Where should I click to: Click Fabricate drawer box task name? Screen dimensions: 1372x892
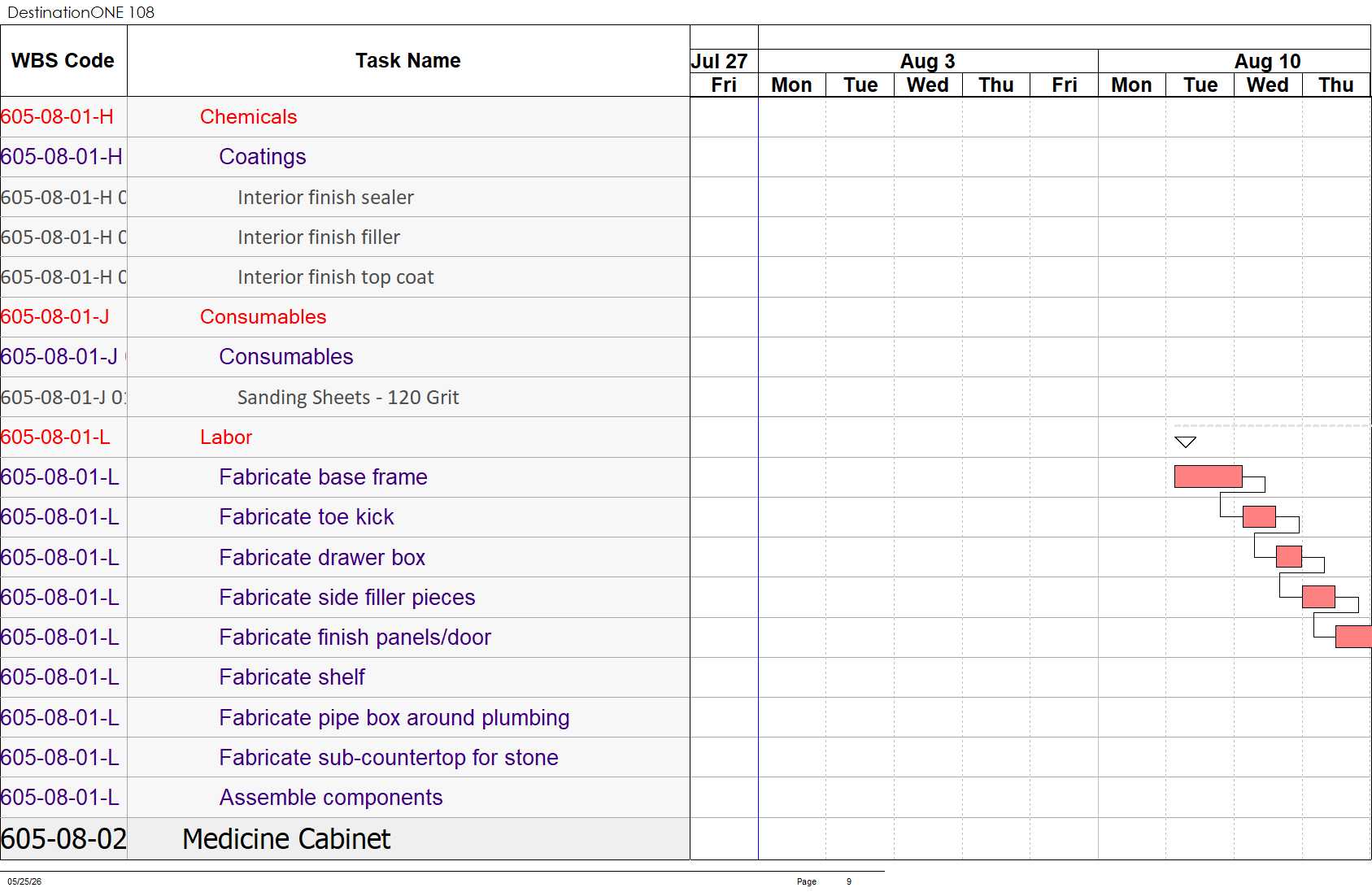coord(322,558)
